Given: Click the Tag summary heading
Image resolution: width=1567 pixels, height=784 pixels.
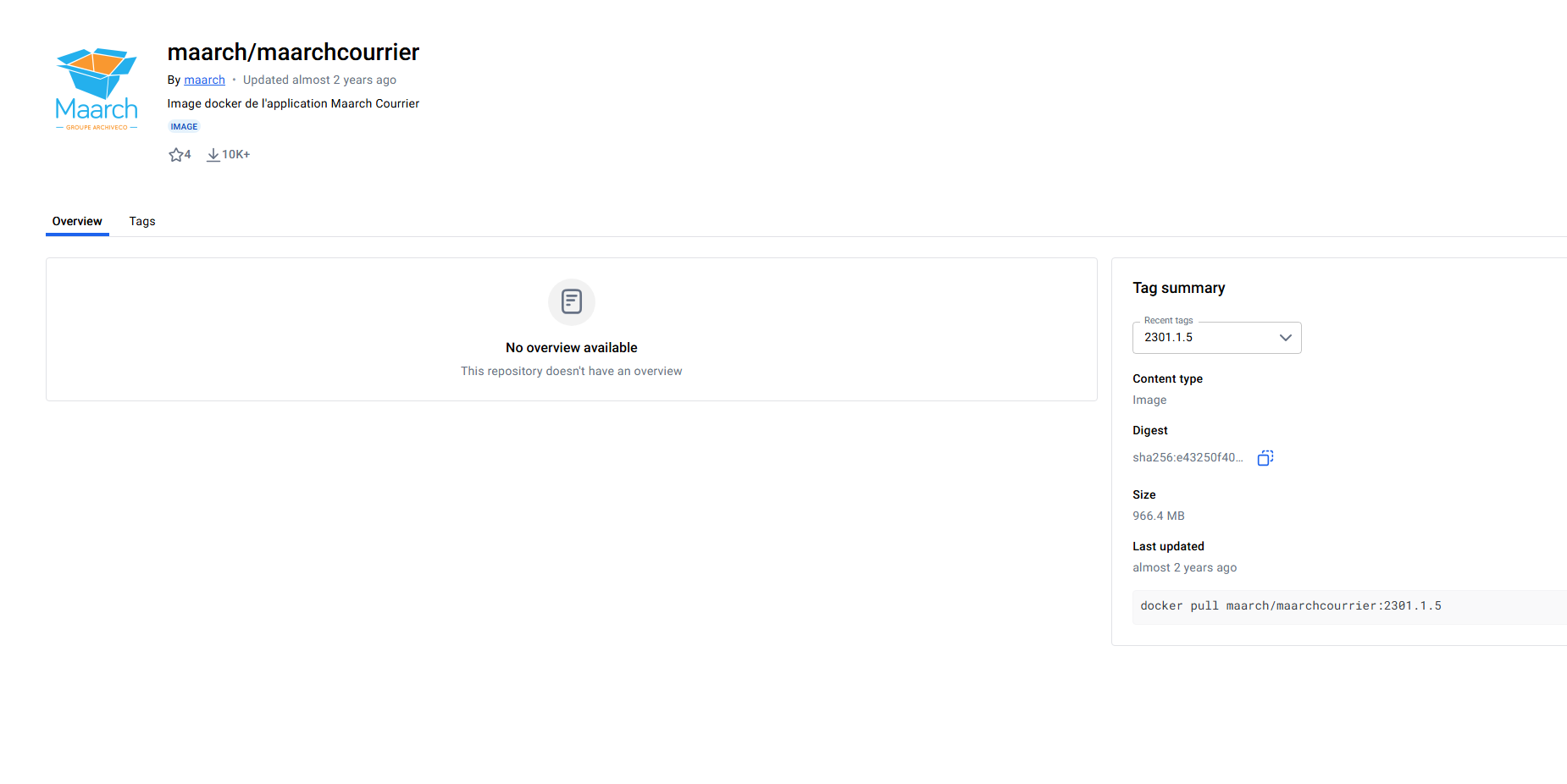Looking at the screenshot, I should 1178,288.
